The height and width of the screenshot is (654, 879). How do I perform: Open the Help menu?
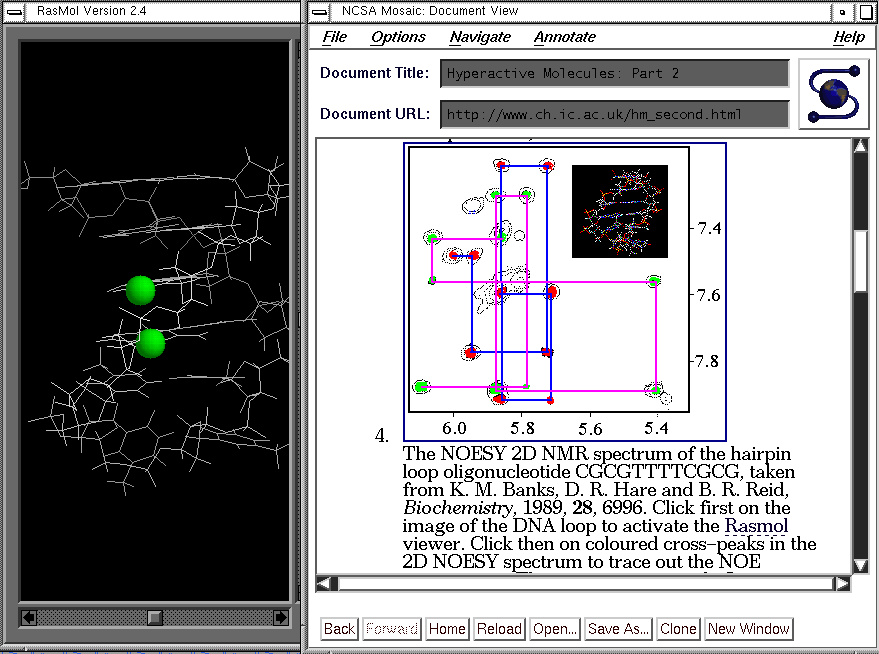848,37
